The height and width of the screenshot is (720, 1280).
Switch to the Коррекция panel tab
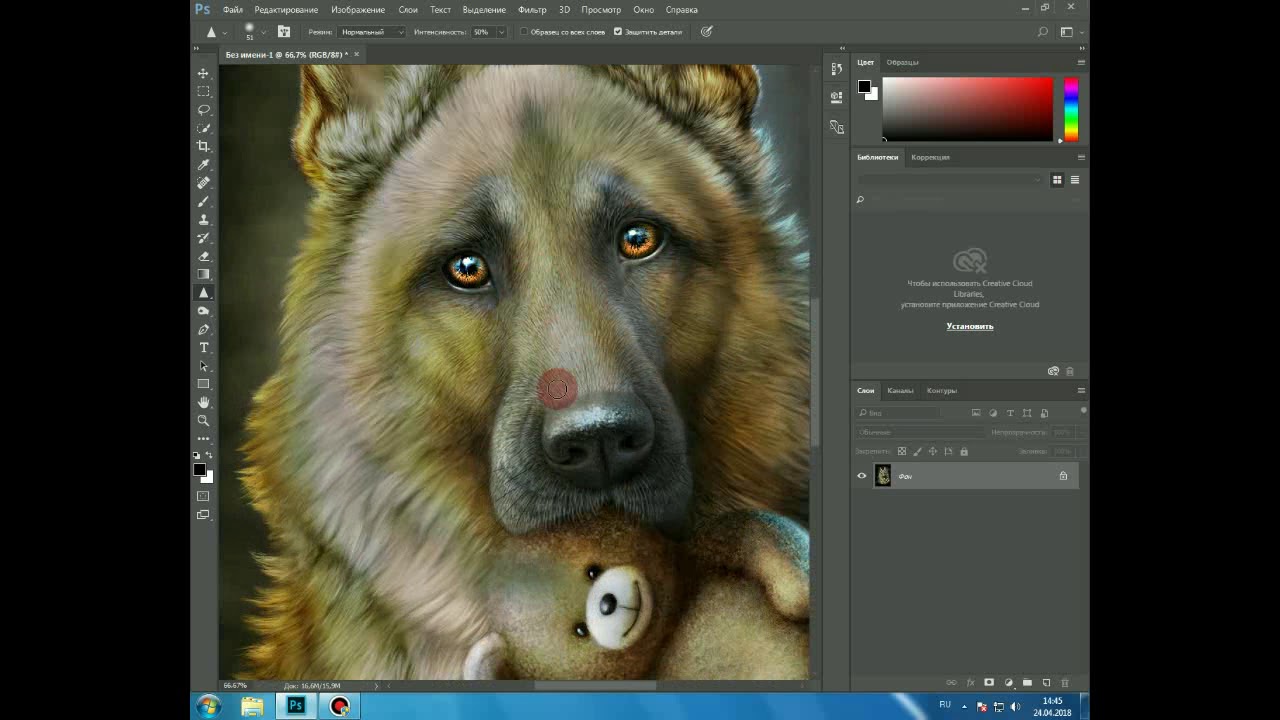click(x=930, y=157)
